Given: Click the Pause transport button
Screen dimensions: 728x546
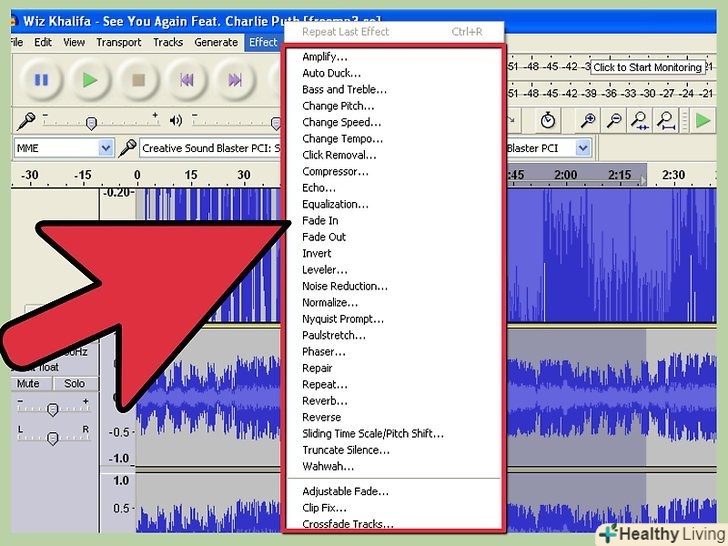Looking at the screenshot, I should click(x=41, y=80).
